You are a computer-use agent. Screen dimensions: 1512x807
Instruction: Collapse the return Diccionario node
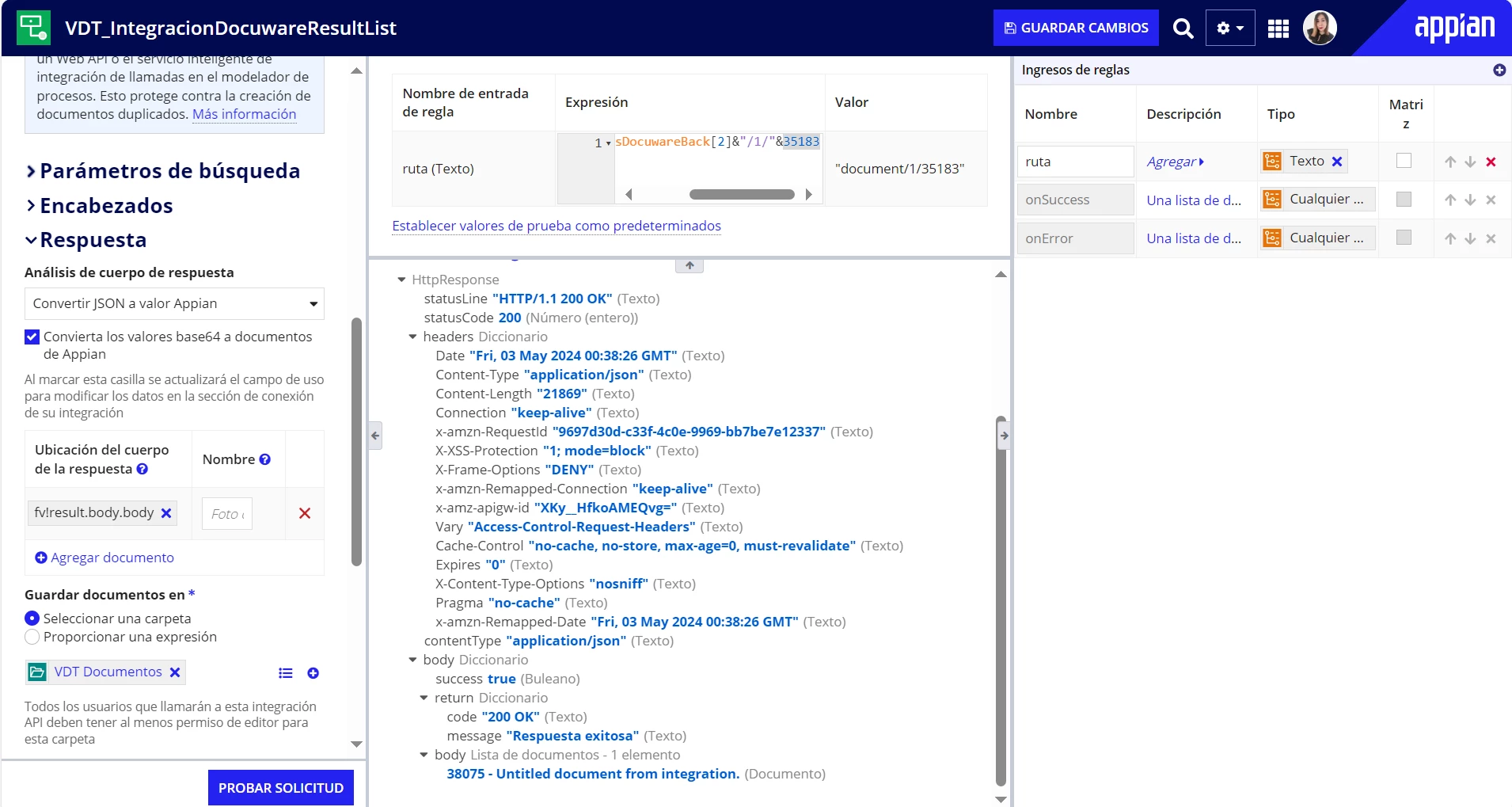(x=424, y=698)
